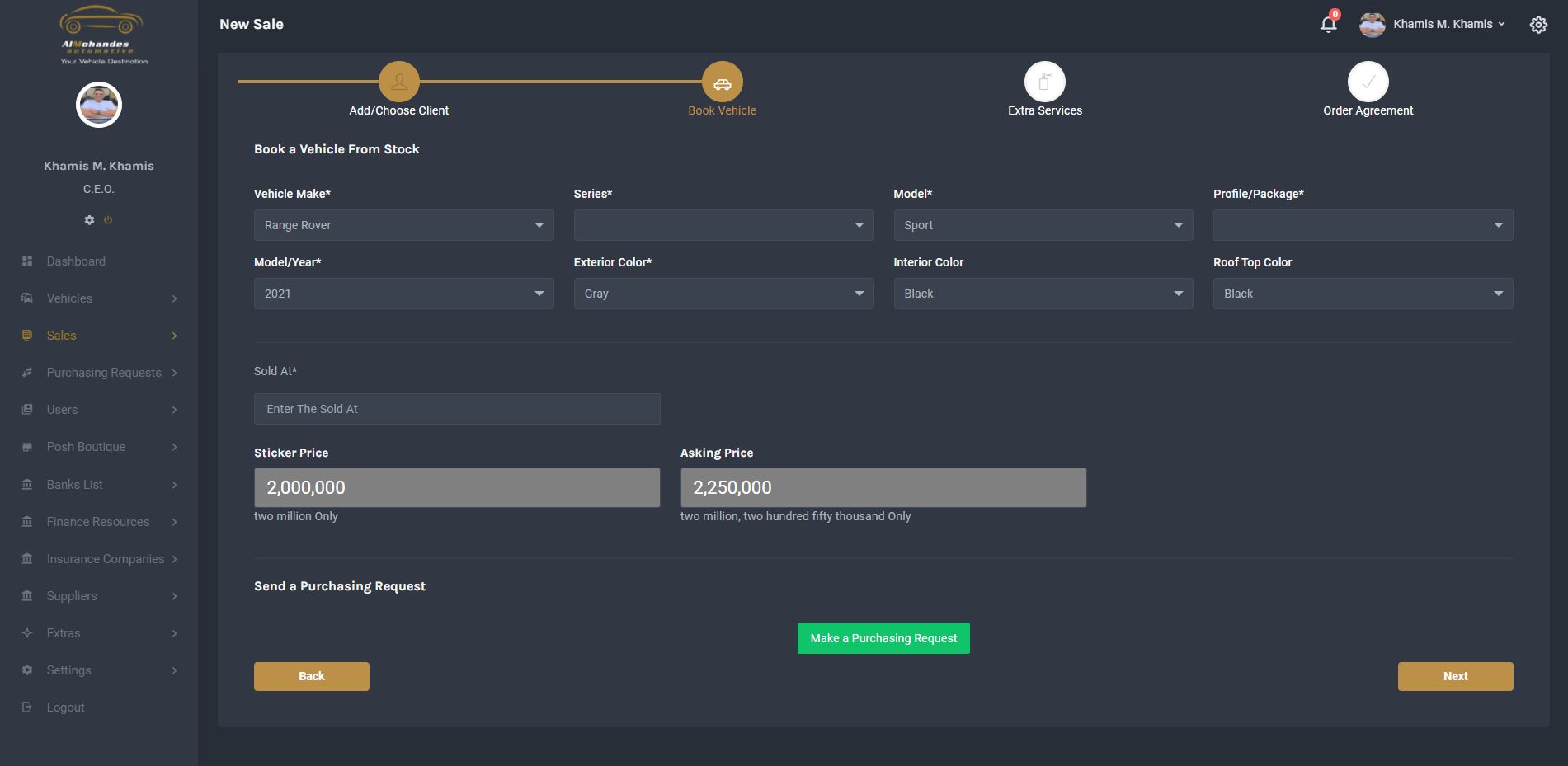Click the Extra Services step label
This screenshot has width=1568, height=766.
tap(1045, 110)
